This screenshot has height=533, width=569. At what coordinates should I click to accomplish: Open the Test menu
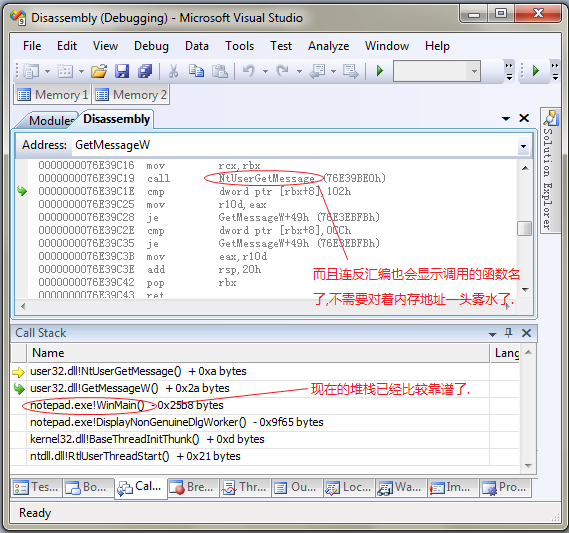(281, 46)
